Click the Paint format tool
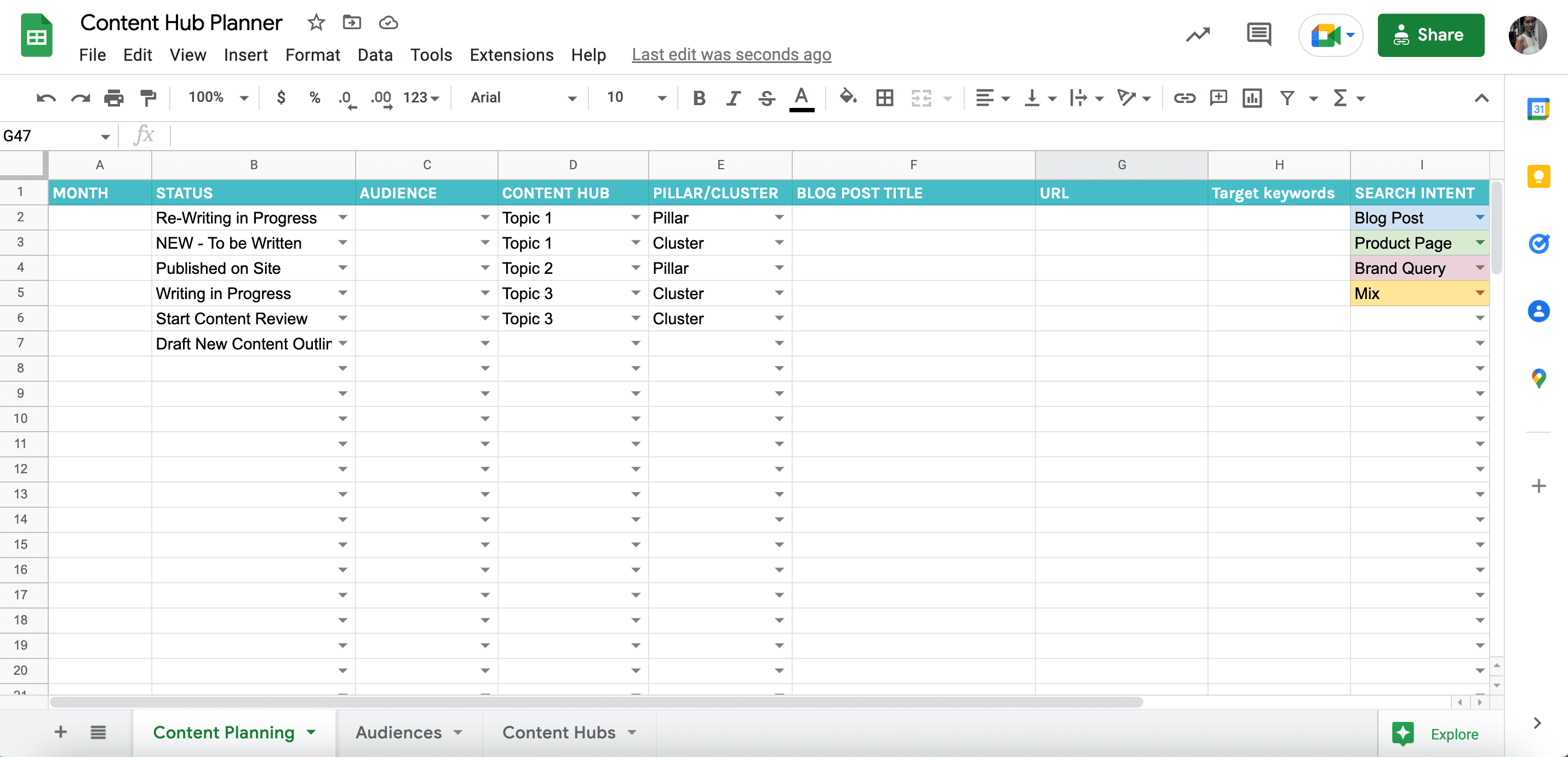1568x757 pixels. 148,98
